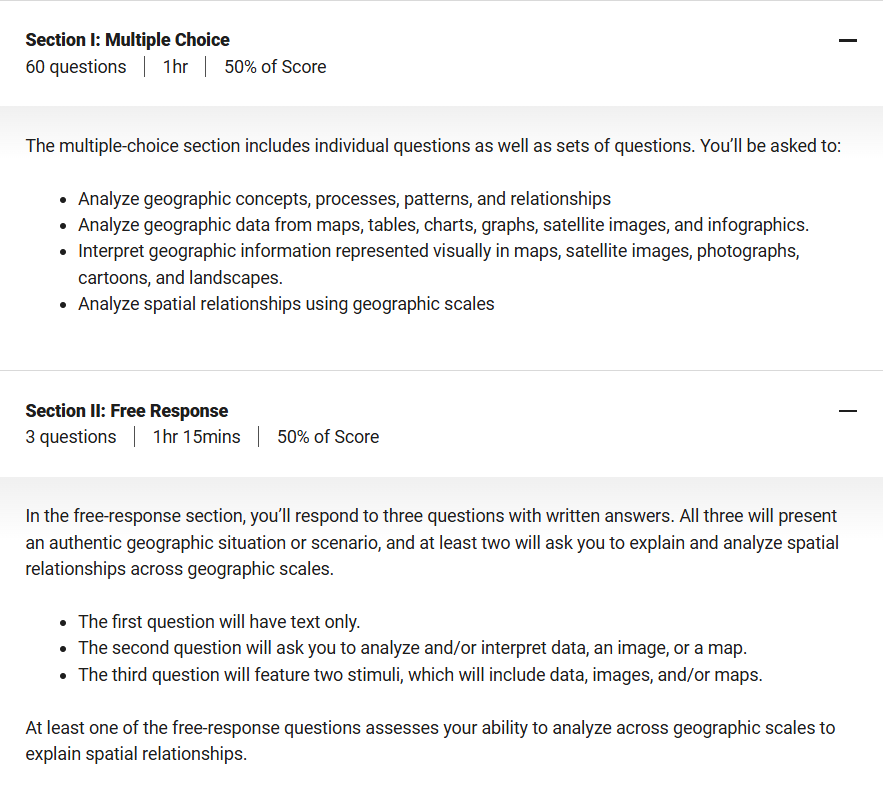The height and width of the screenshot is (793, 883).
Task: Click the bullet about the second question
Action: (x=412, y=648)
